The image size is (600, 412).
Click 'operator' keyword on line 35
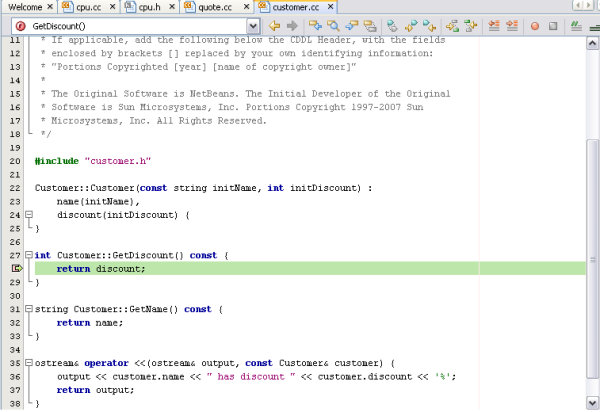[106, 363]
